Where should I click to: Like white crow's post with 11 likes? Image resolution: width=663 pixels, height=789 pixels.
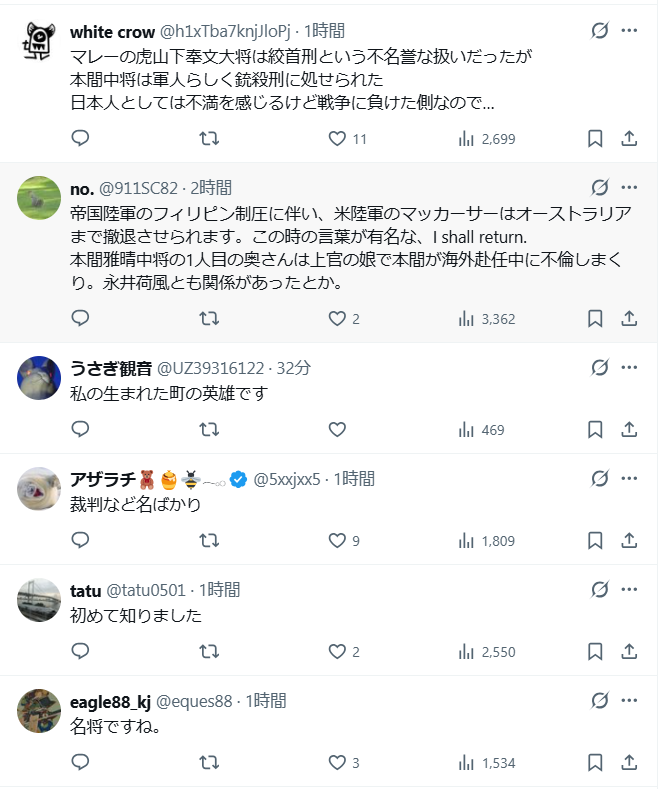point(337,139)
